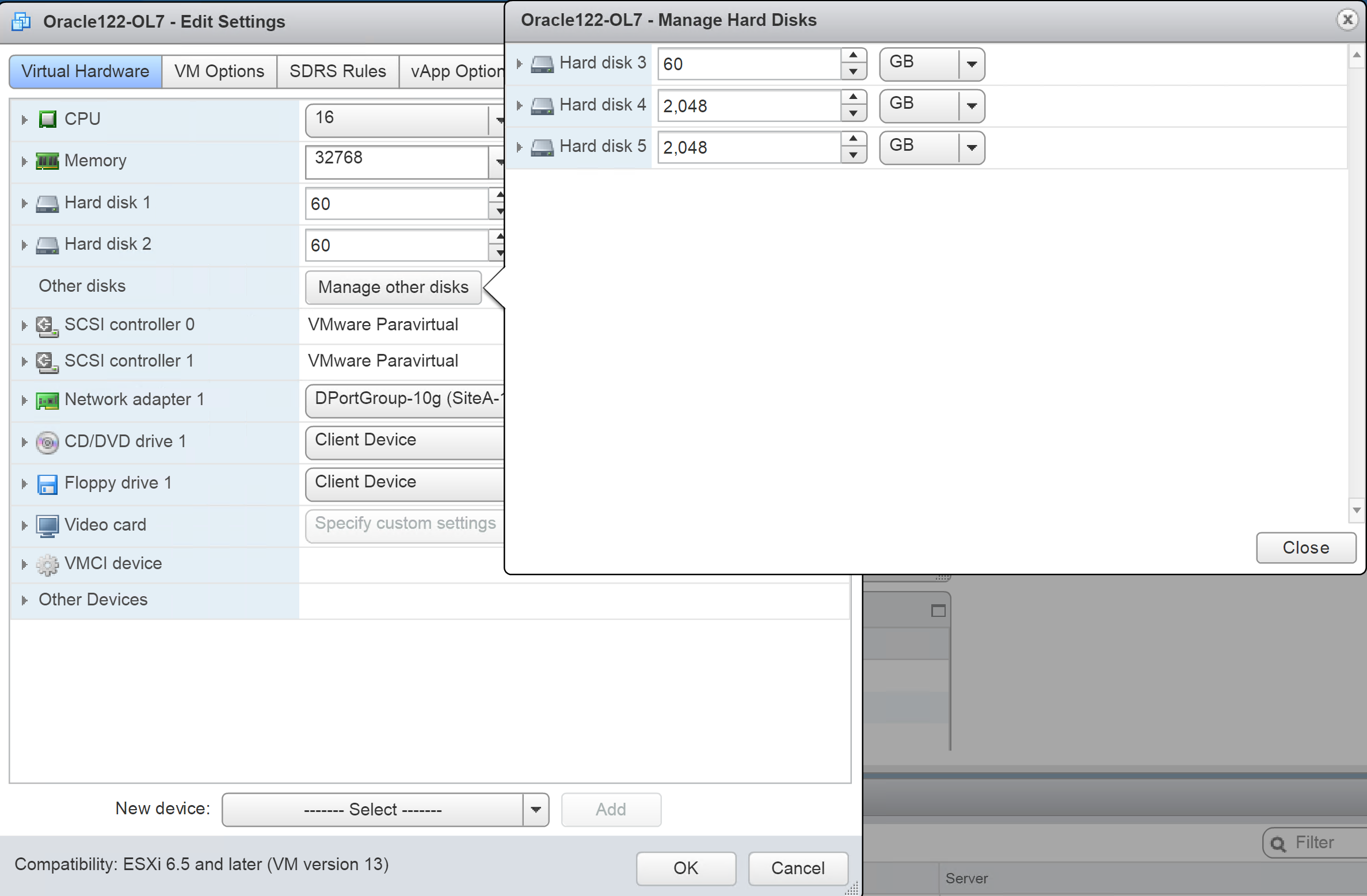Screen dimensions: 1367x896
Task: Expand the Other Devices row
Action: (24, 600)
